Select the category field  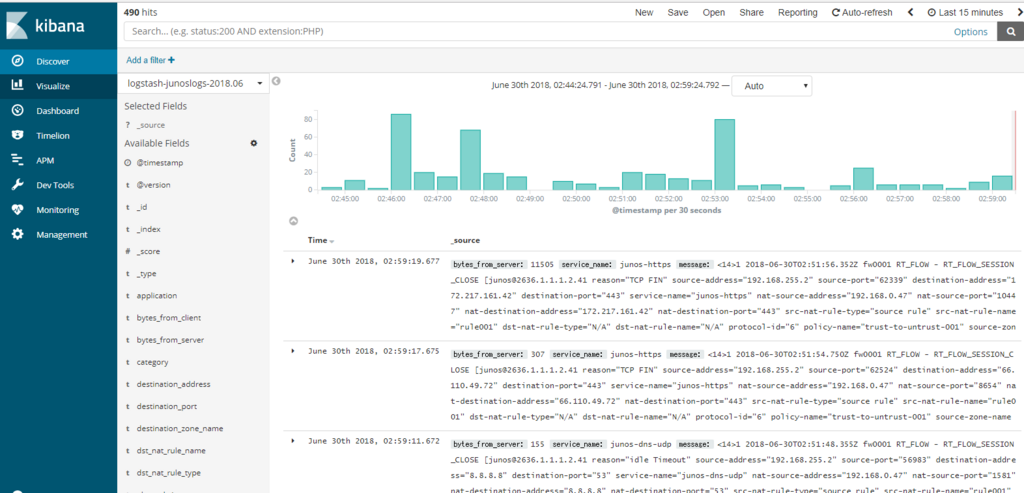(152, 362)
